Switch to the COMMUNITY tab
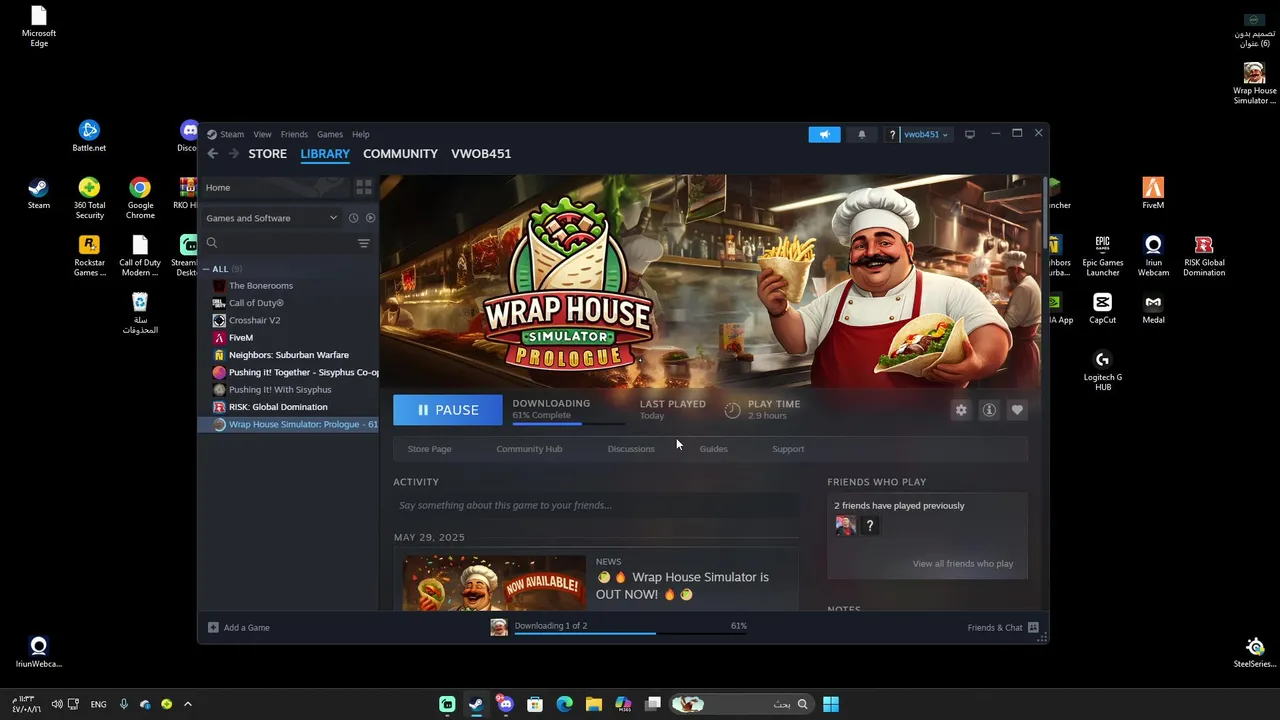Screen dimensions: 1280x720 tap(400, 153)
